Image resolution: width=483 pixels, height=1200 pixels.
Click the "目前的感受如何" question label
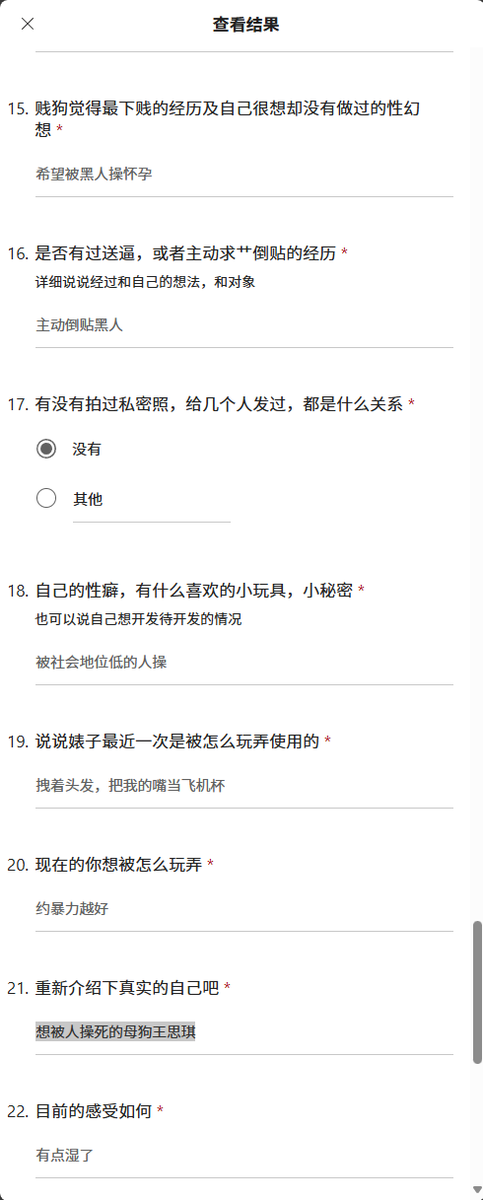[x=94, y=1110]
